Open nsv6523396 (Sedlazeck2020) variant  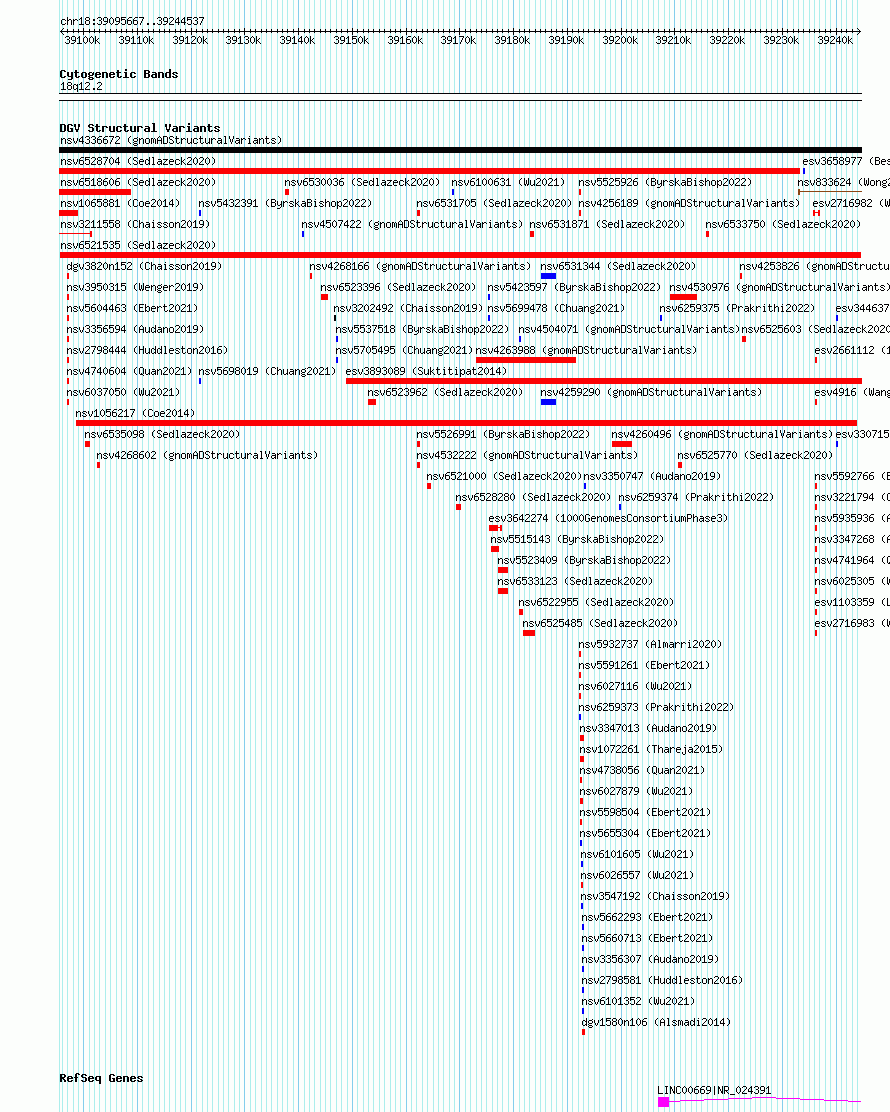pyautogui.click(x=398, y=288)
